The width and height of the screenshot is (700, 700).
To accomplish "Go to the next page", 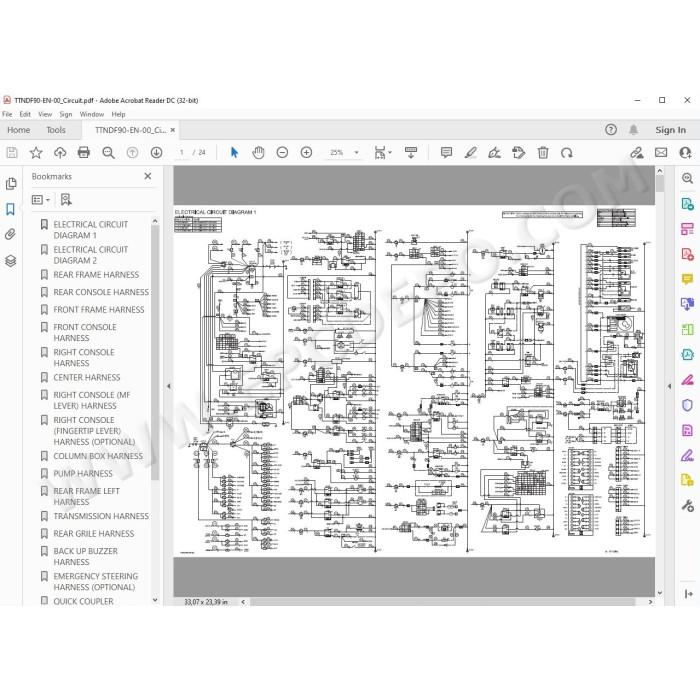I will pos(156,153).
